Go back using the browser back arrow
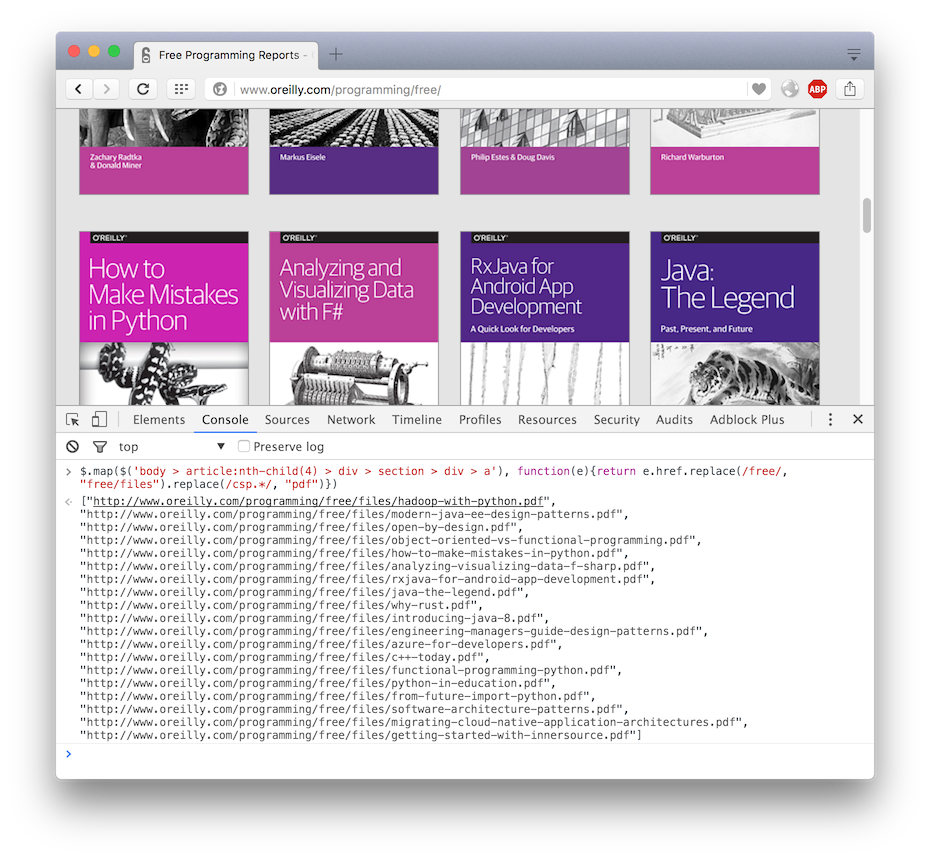Viewport: 930px width, 859px height. pyautogui.click(x=78, y=89)
